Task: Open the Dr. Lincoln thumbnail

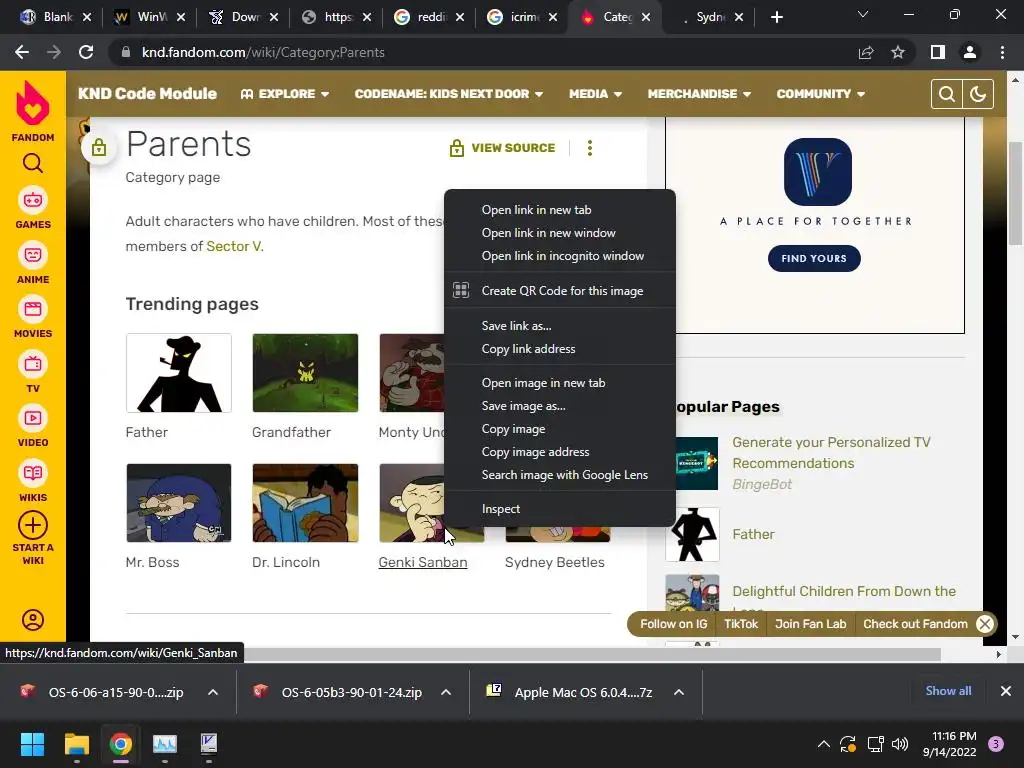Action: click(x=305, y=503)
